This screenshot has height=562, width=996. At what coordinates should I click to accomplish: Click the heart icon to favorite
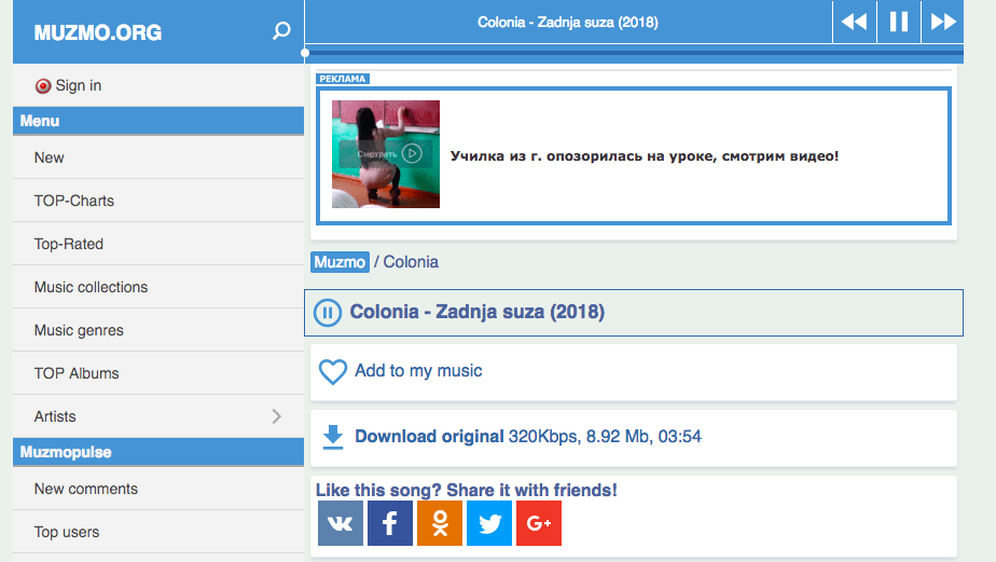pos(333,371)
